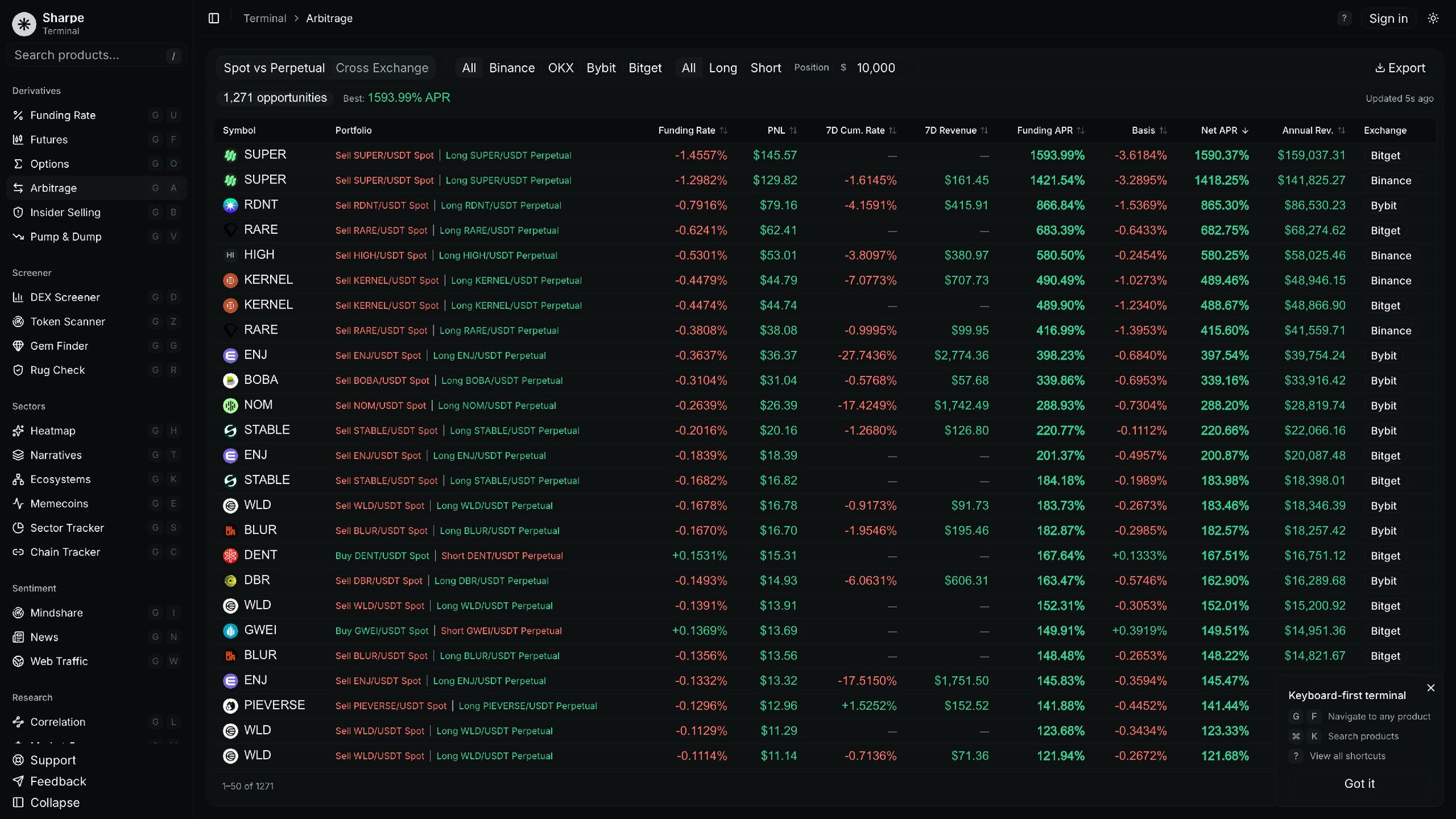Open Mindshare sentiment page
This screenshot has height=819, width=1456.
tap(56, 613)
